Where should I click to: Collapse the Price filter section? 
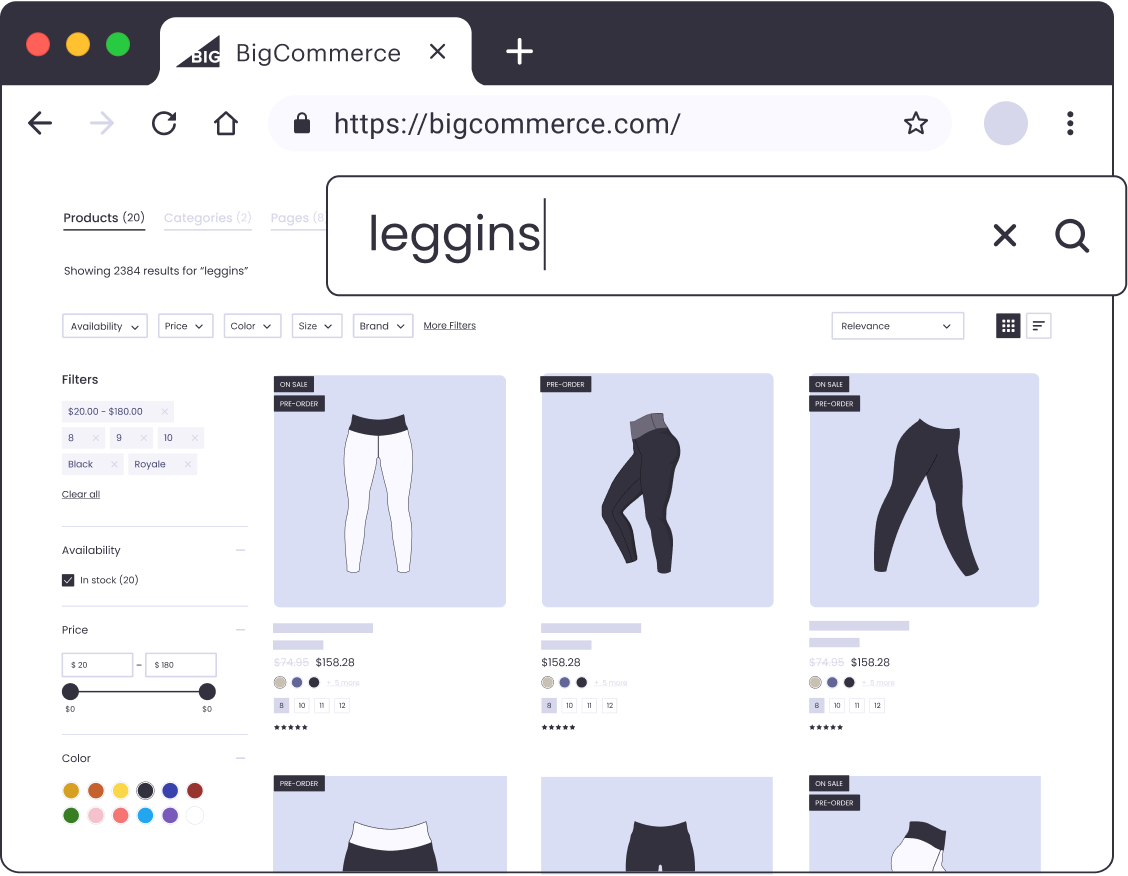(240, 630)
